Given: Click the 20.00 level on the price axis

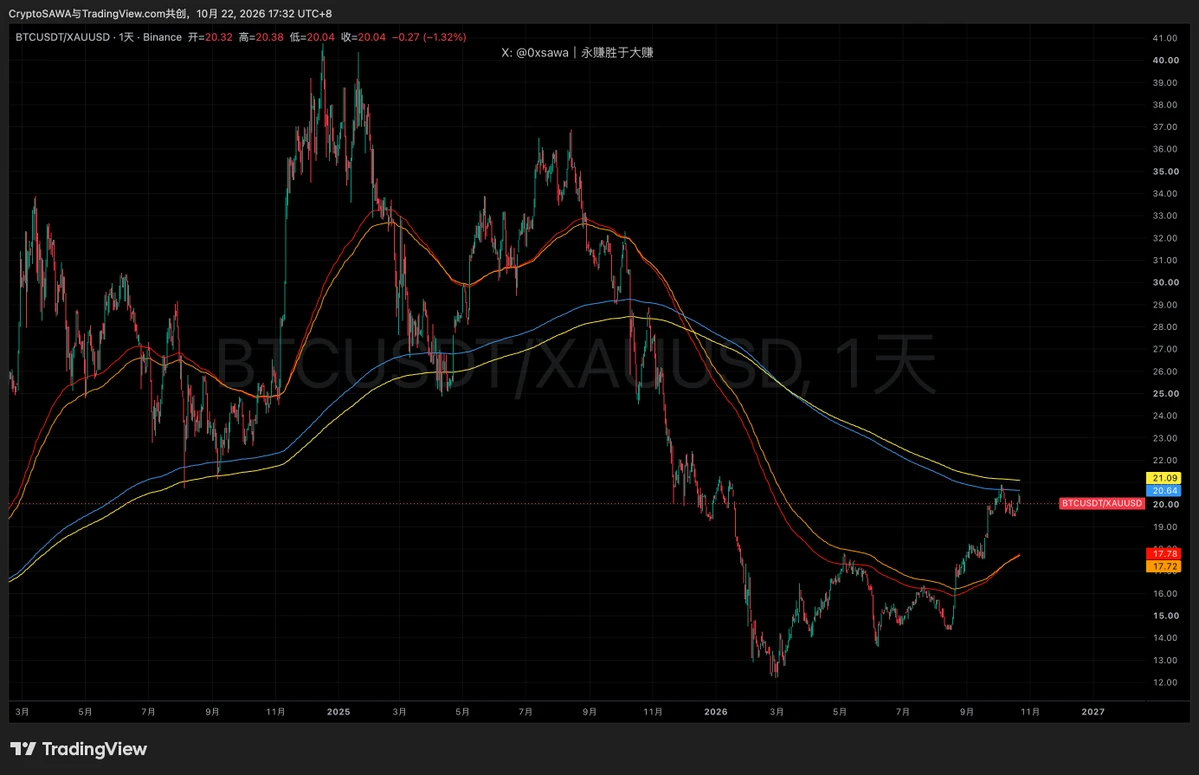Looking at the screenshot, I should (1165, 504).
